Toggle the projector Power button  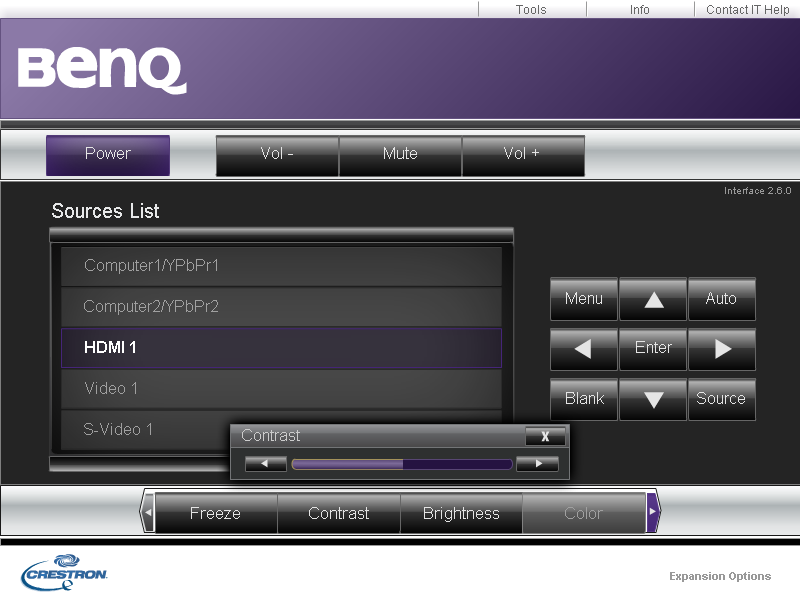108,156
